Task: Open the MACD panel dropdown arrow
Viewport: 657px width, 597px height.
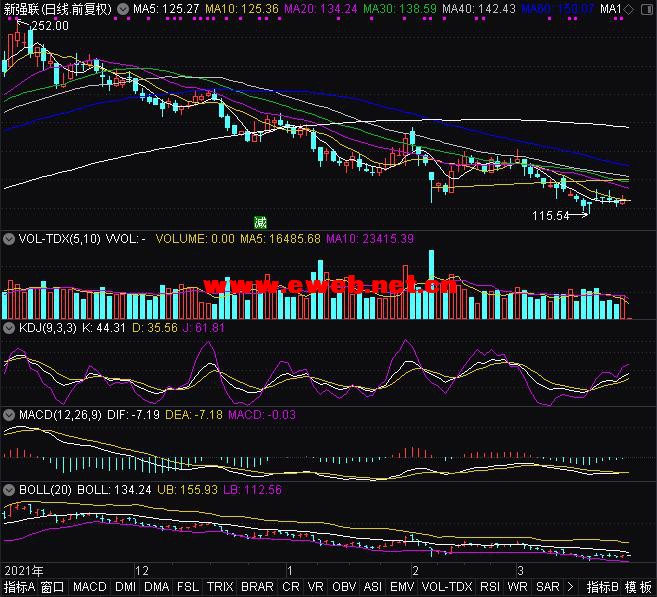Action: click(11, 414)
